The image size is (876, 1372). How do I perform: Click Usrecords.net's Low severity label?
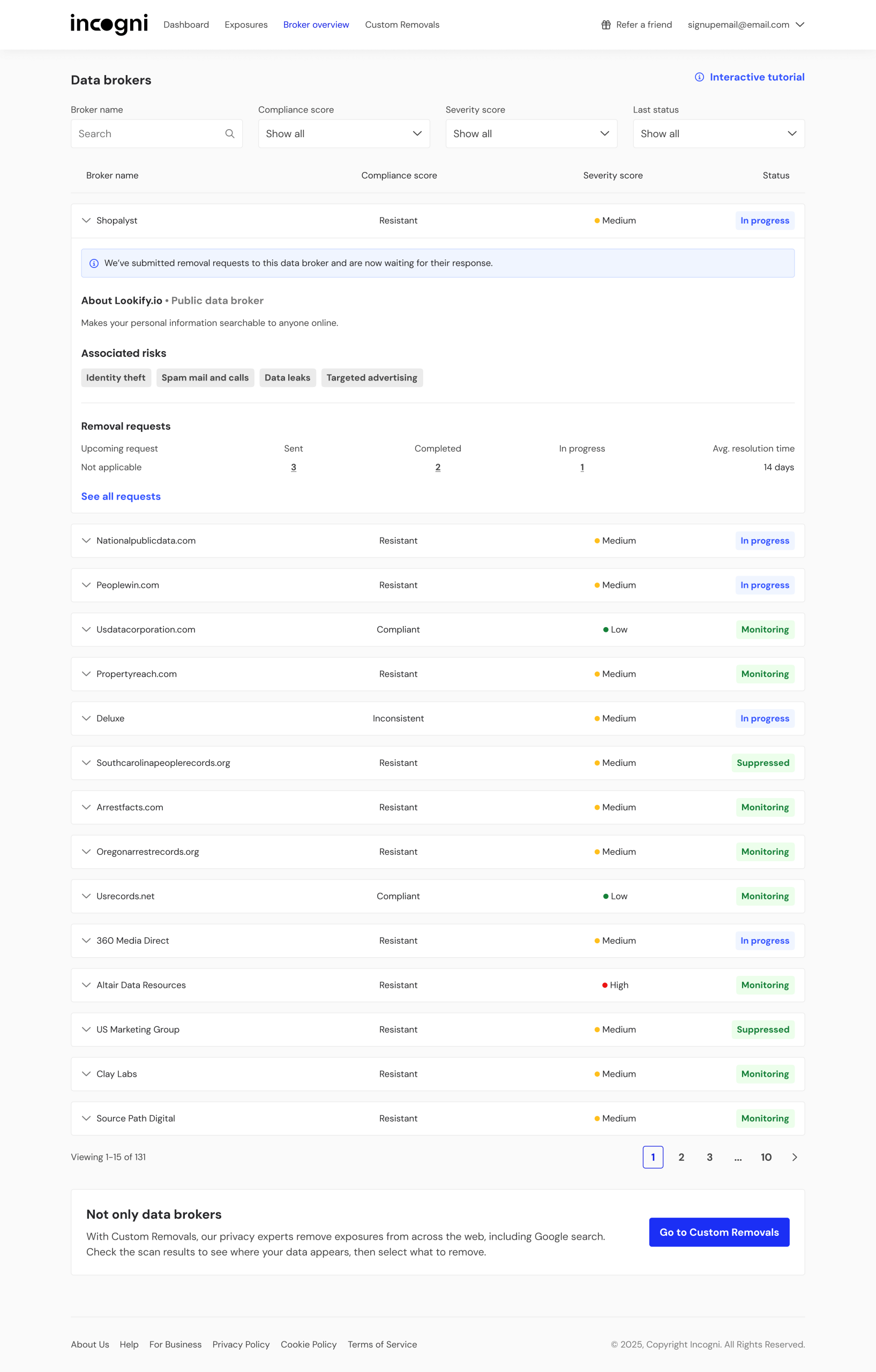tap(615, 896)
